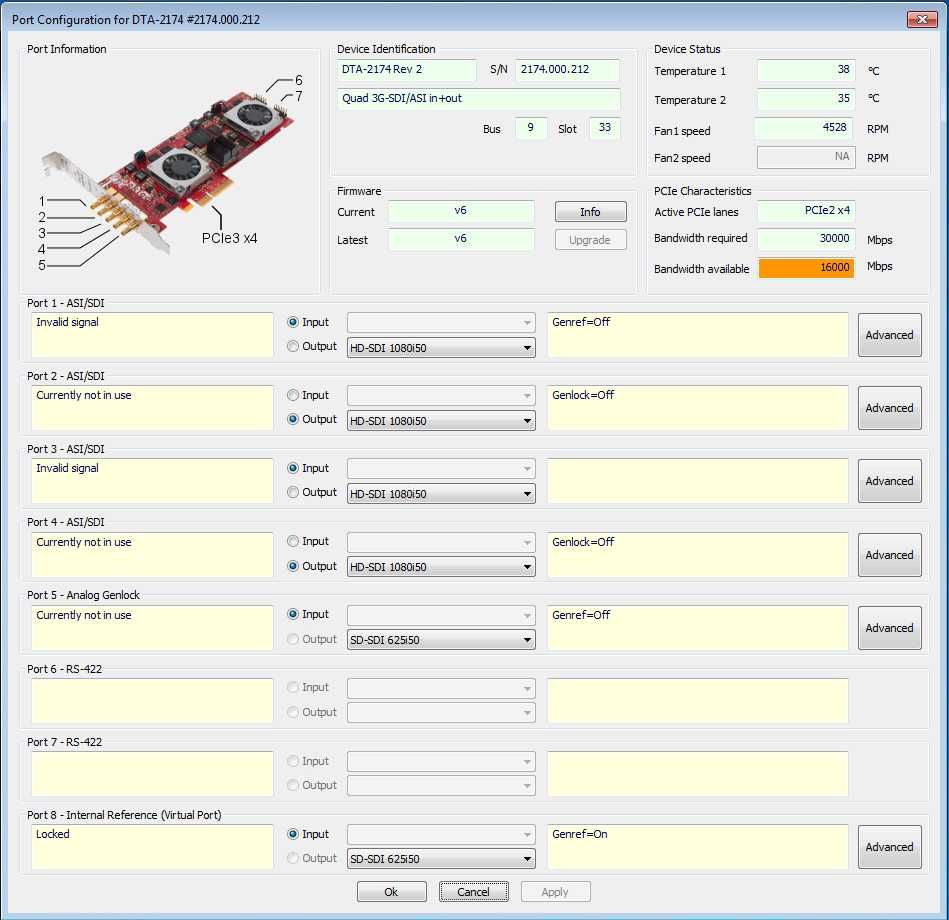Click the orange Bandwidth available field

806,268
